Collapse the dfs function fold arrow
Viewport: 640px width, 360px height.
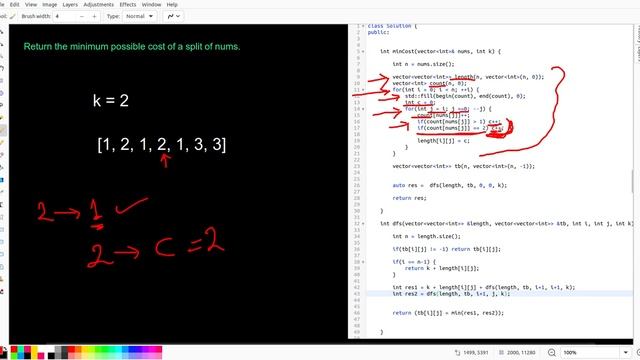[363, 224]
